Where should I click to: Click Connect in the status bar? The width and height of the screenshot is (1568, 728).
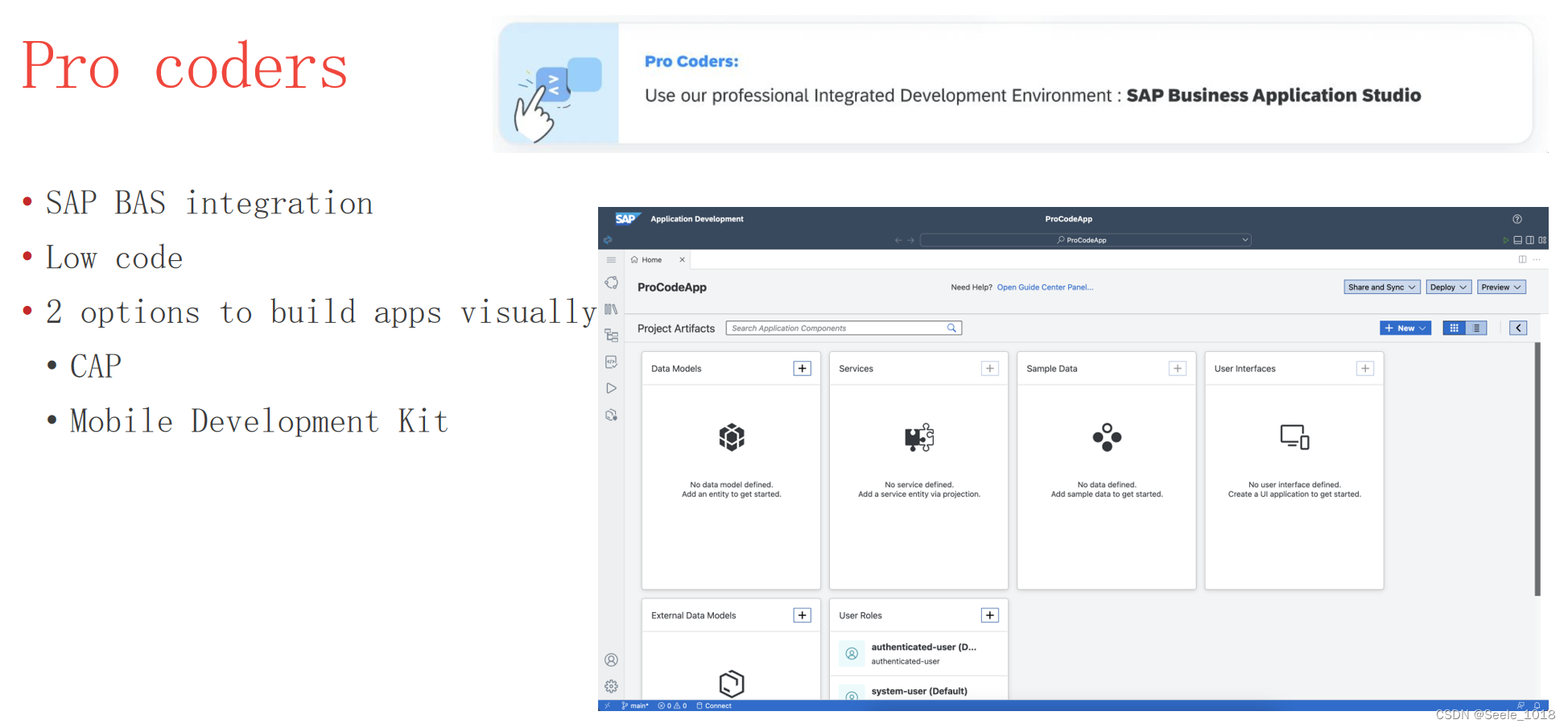click(x=714, y=705)
